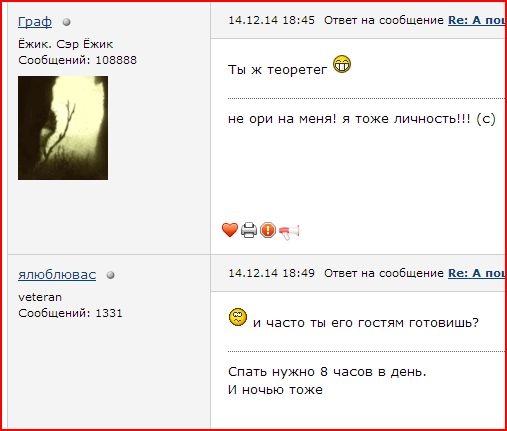Click the red exclamation report icon
507x431 pixels.
tap(268, 230)
